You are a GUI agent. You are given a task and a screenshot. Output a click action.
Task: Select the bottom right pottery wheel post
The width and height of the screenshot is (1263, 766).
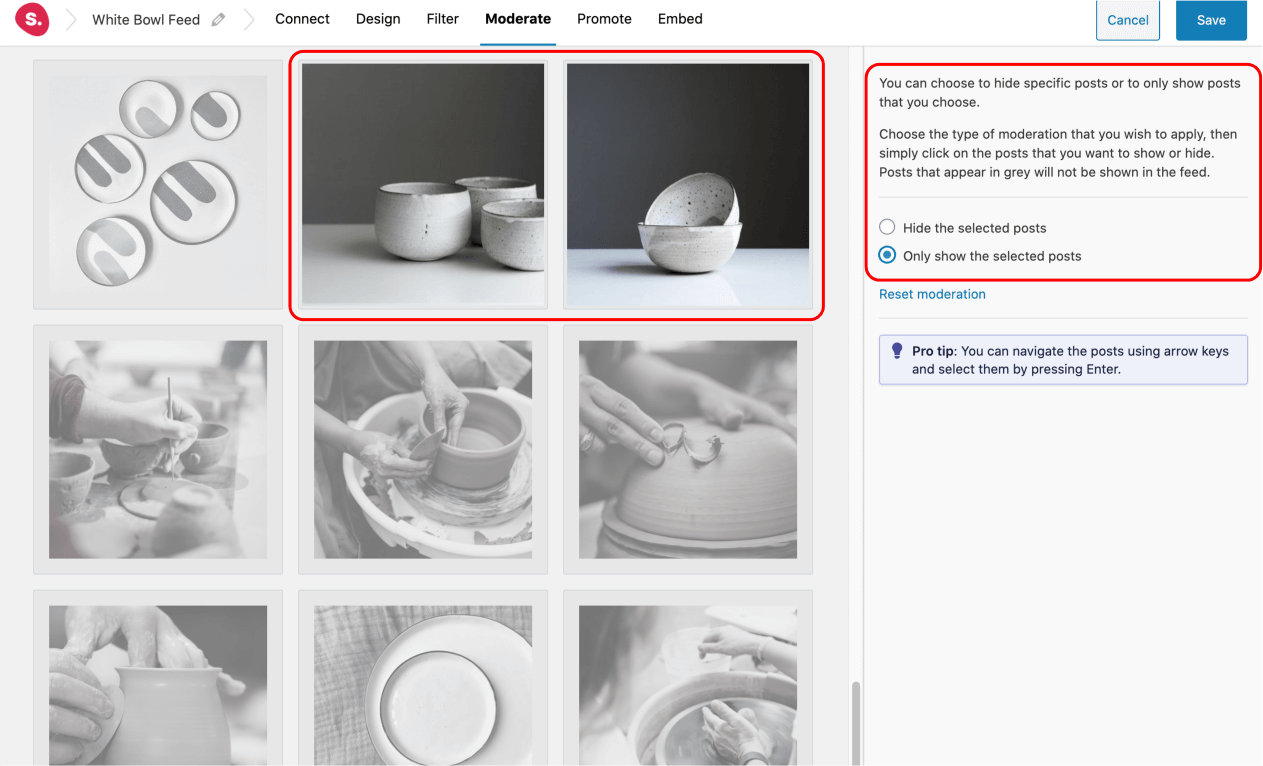coord(688,678)
